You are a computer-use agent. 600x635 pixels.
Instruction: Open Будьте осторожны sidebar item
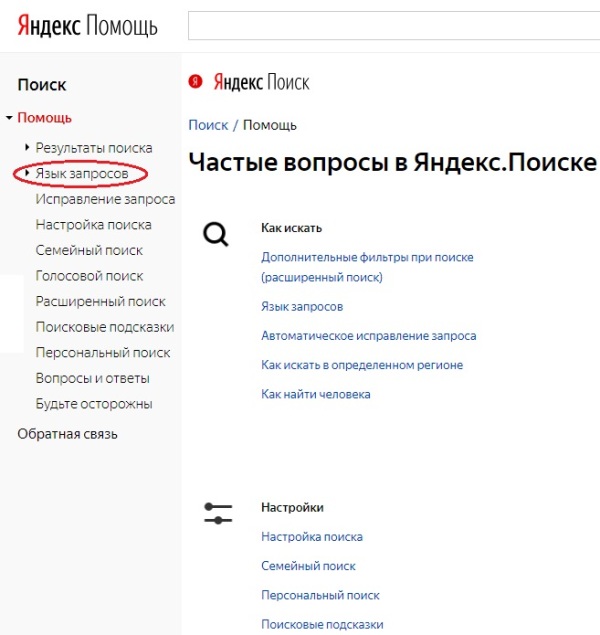click(x=94, y=404)
